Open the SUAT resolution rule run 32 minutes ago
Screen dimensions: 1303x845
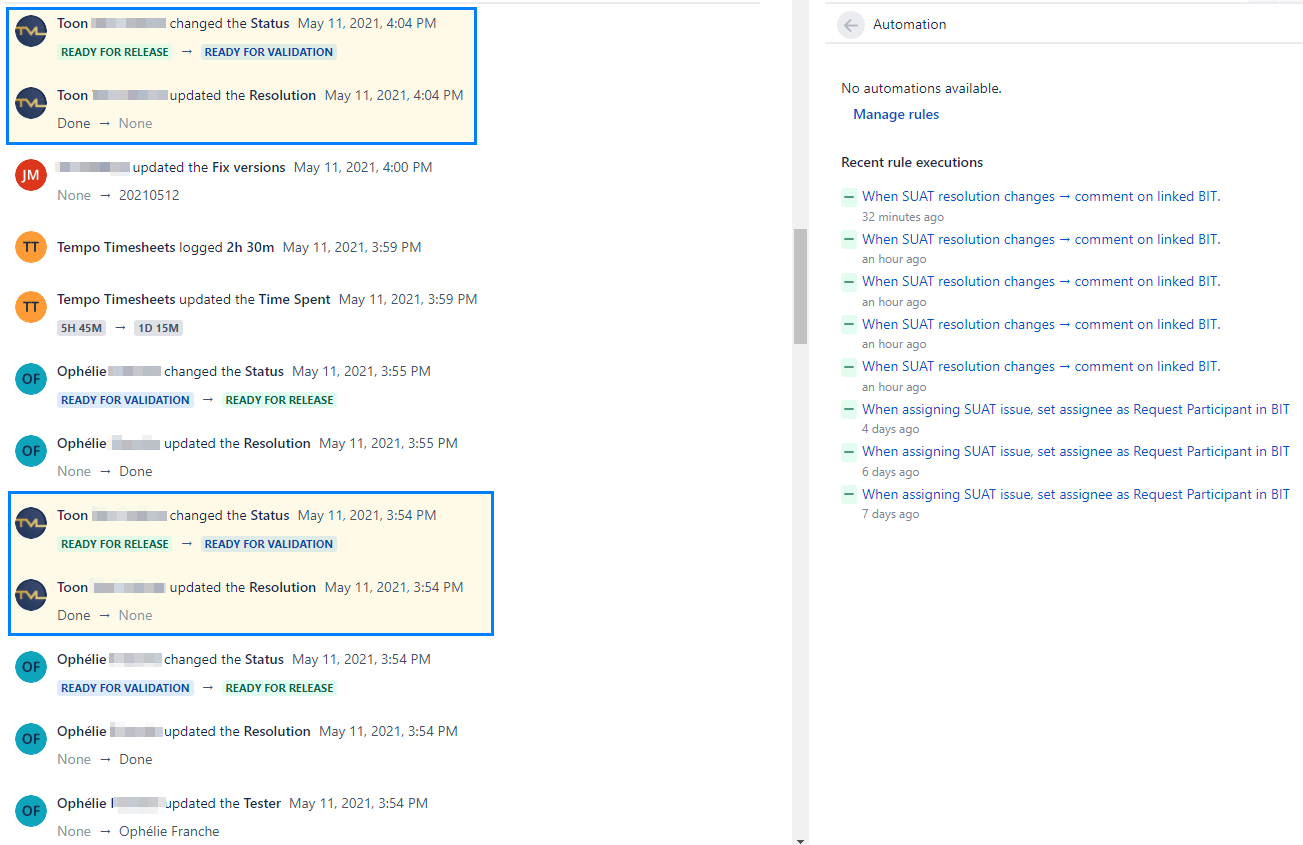point(1041,197)
